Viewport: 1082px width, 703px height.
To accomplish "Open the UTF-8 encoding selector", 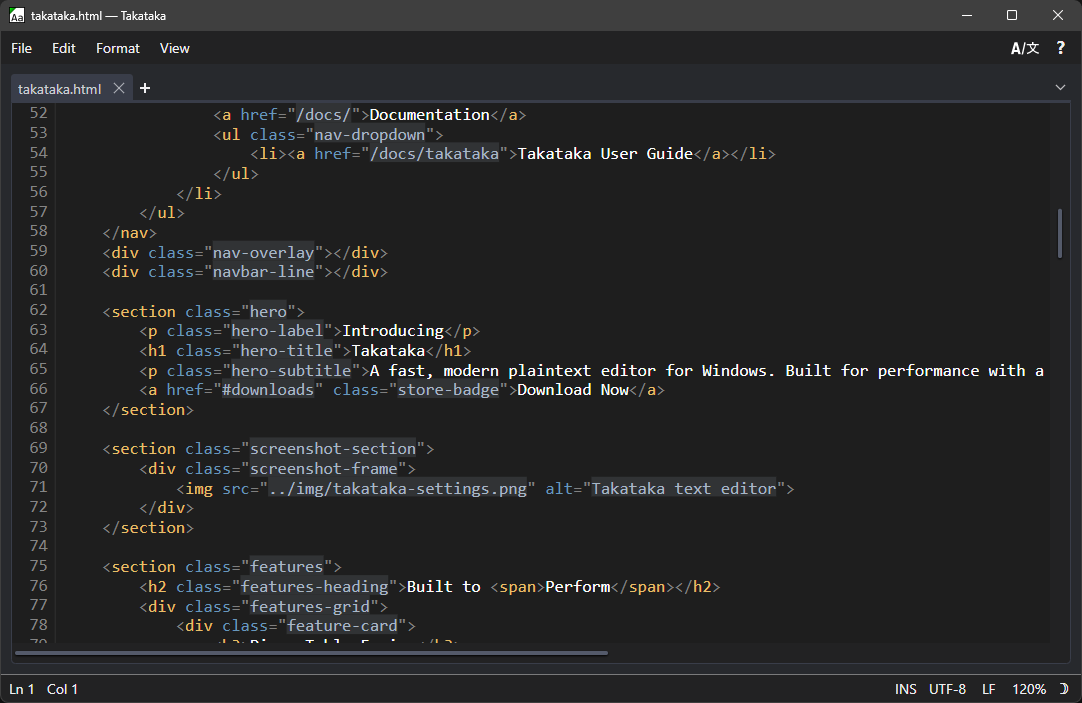I will tap(947, 689).
